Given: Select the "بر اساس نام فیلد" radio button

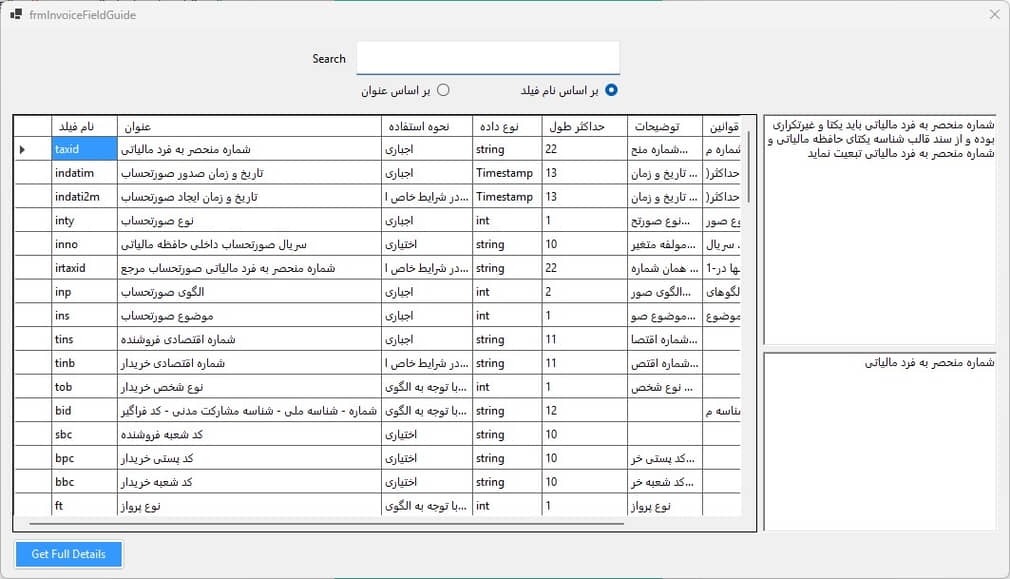Looking at the screenshot, I should (612, 90).
